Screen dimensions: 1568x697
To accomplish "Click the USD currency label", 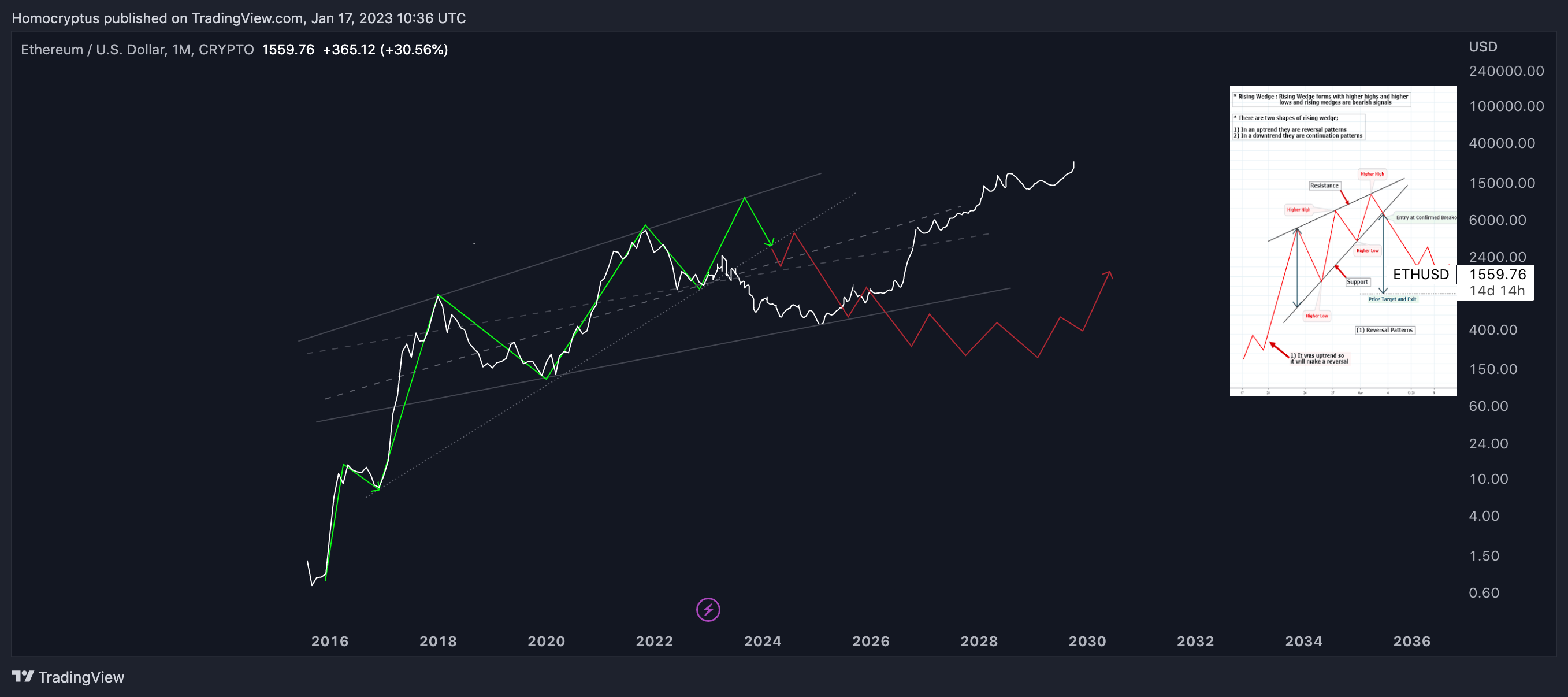I will point(1482,47).
